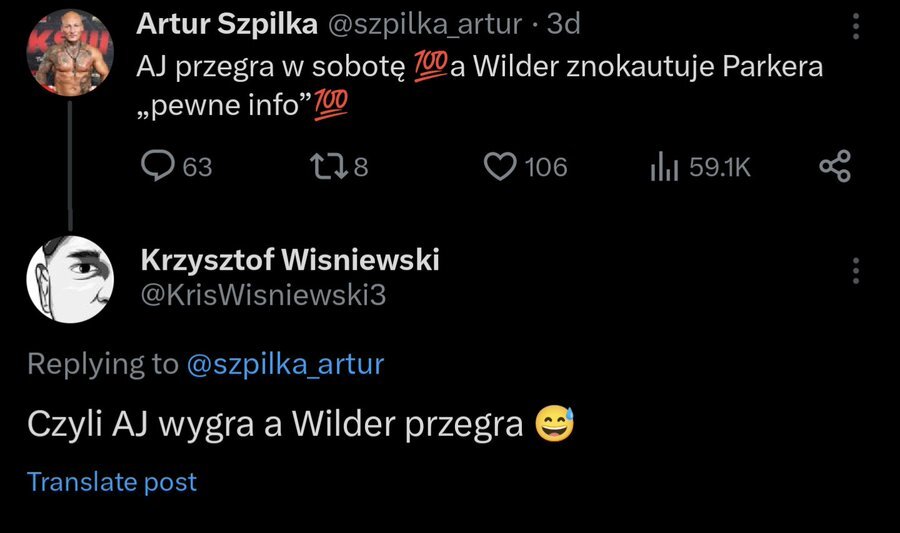Share Artur Szpilka's tweet
This screenshot has width=900, height=533.
(834, 166)
